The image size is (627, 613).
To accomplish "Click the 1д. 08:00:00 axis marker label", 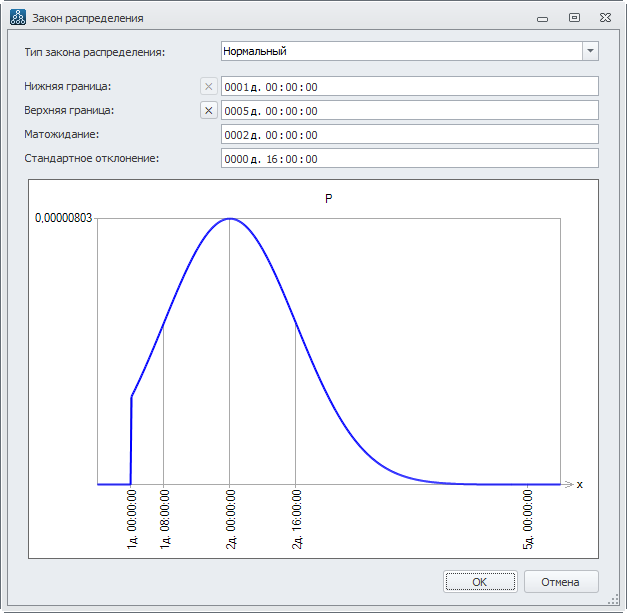I will pyautogui.click(x=164, y=518).
